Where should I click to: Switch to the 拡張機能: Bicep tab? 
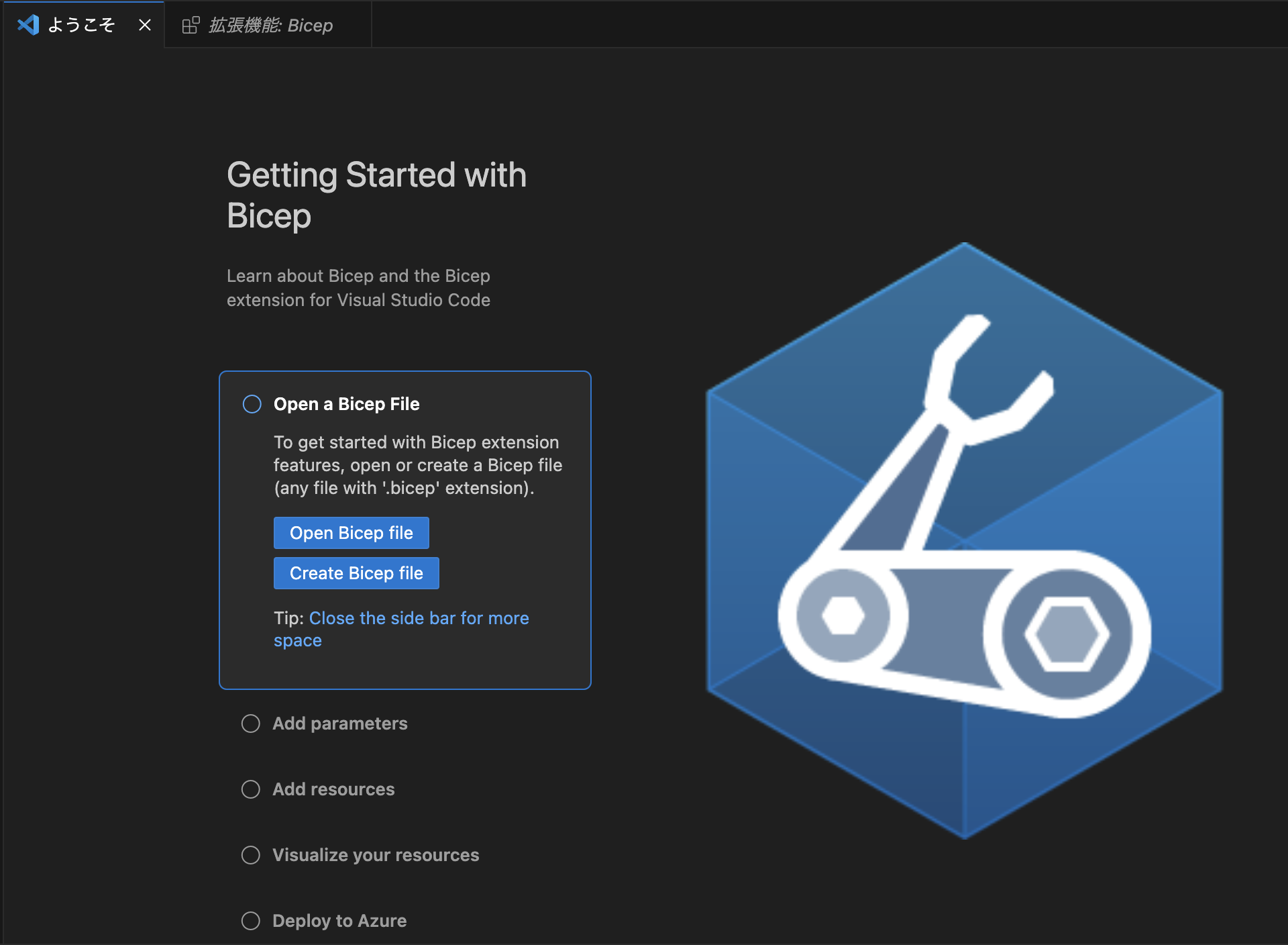tap(270, 26)
